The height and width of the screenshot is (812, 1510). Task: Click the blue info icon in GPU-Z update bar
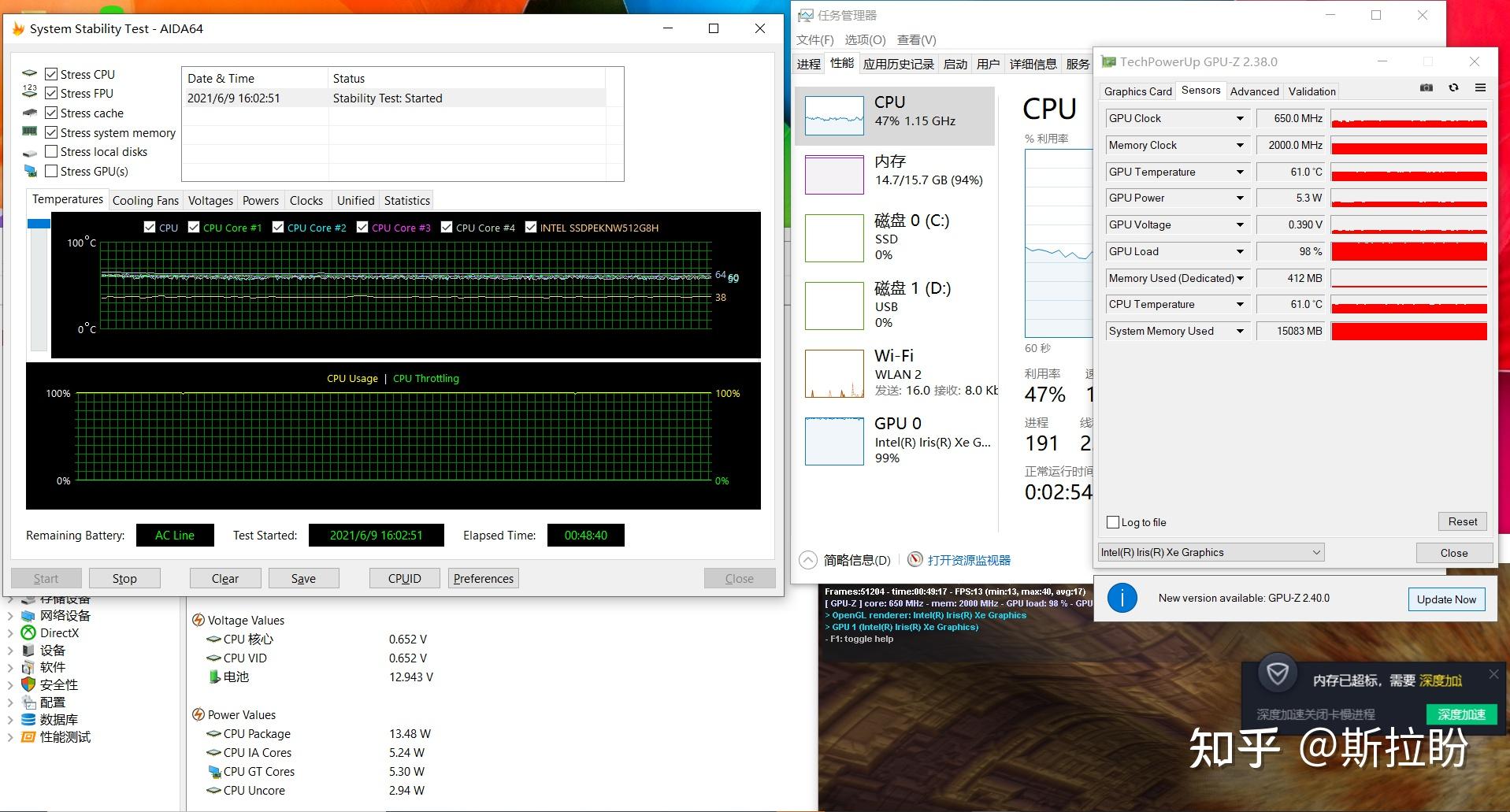pyautogui.click(x=1122, y=599)
